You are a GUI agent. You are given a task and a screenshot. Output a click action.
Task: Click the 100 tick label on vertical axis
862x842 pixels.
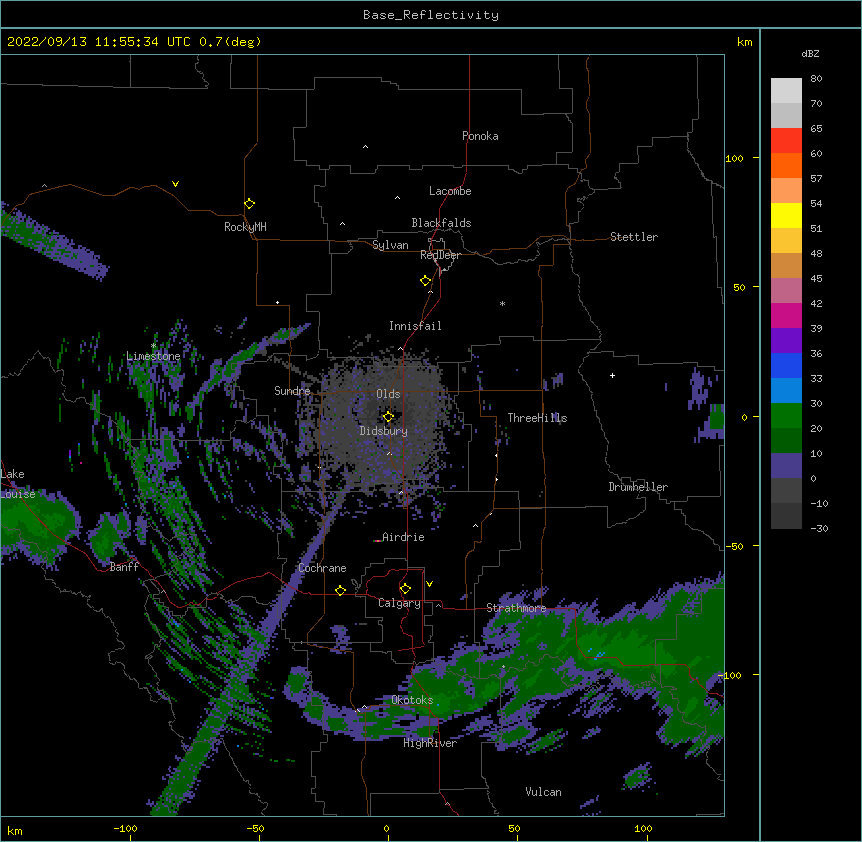point(734,158)
